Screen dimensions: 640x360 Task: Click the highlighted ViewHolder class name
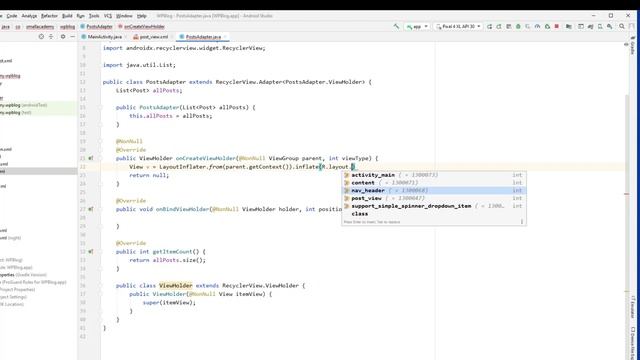(x=176, y=286)
